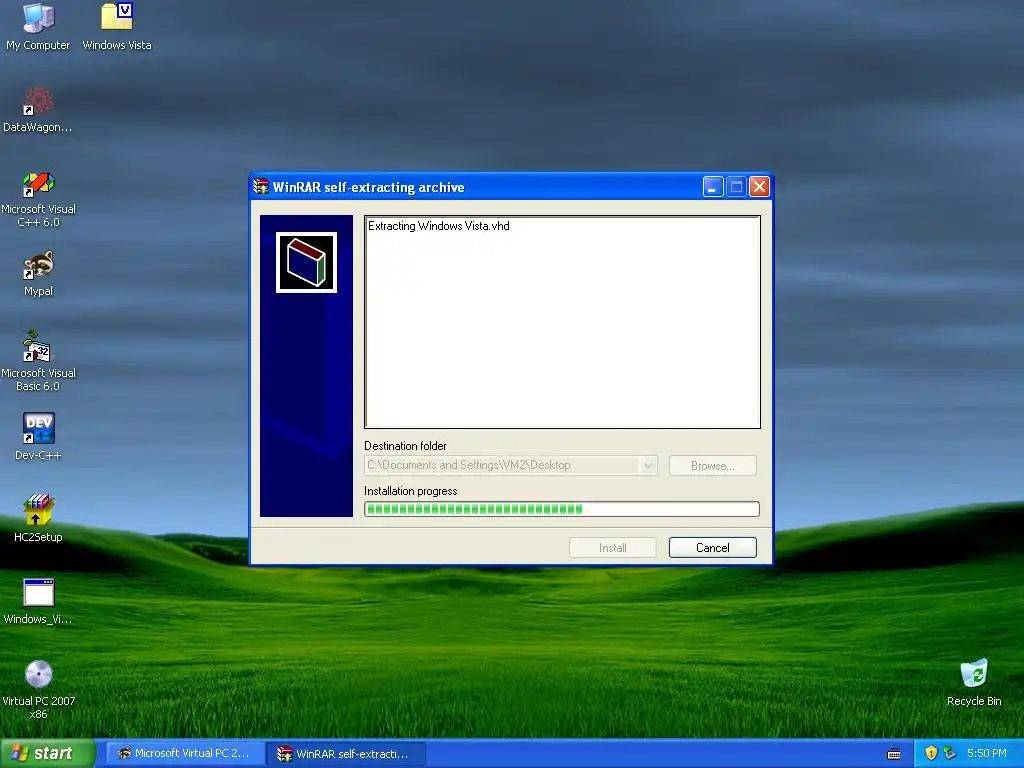Click the Browse... button

click(x=712, y=466)
